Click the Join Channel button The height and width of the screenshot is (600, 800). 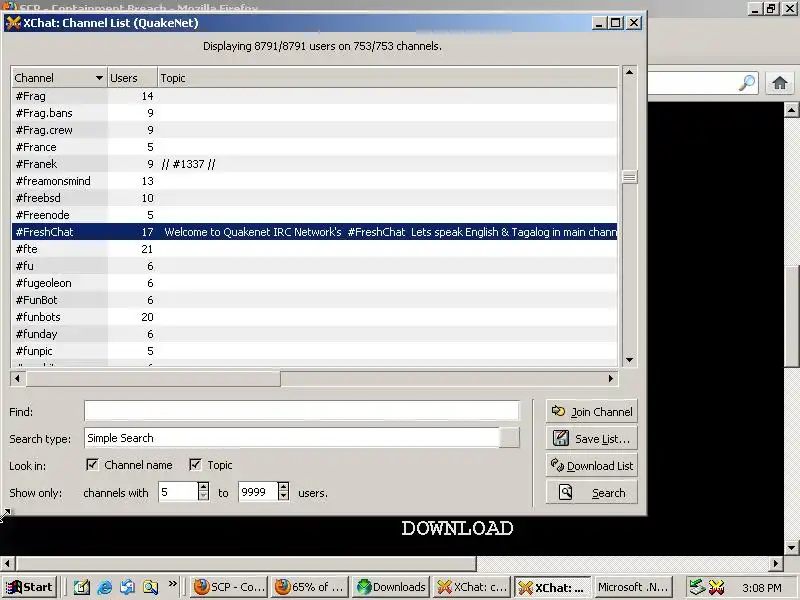[592, 411]
